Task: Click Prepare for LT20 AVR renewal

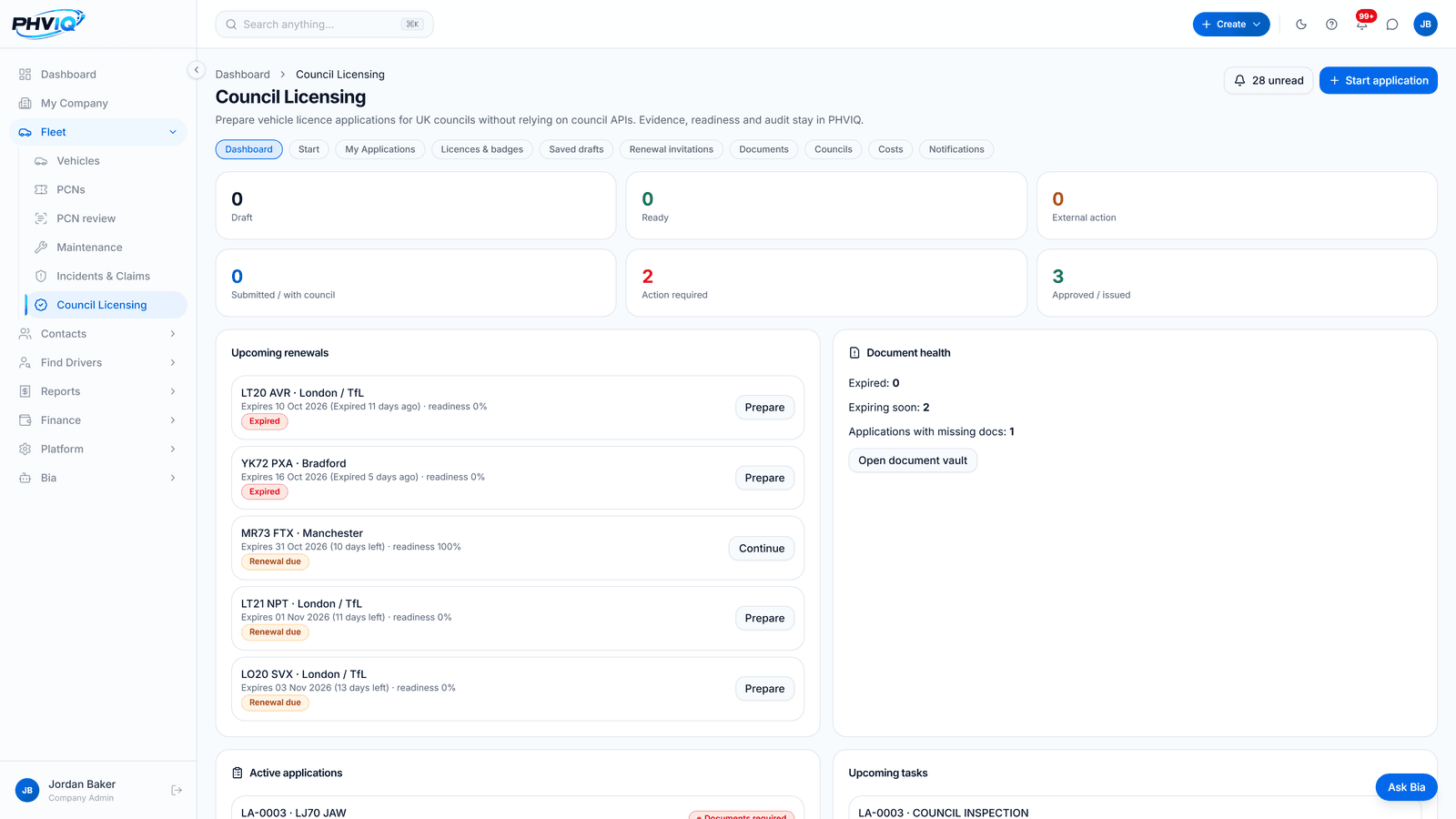Action: (x=764, y=408)
